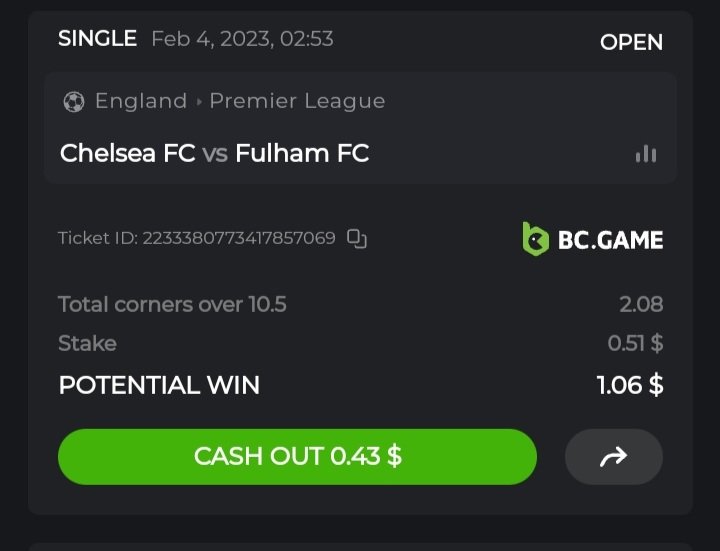
Task: Click the green BC.GAME logo icon
Action: coord(535,239)
